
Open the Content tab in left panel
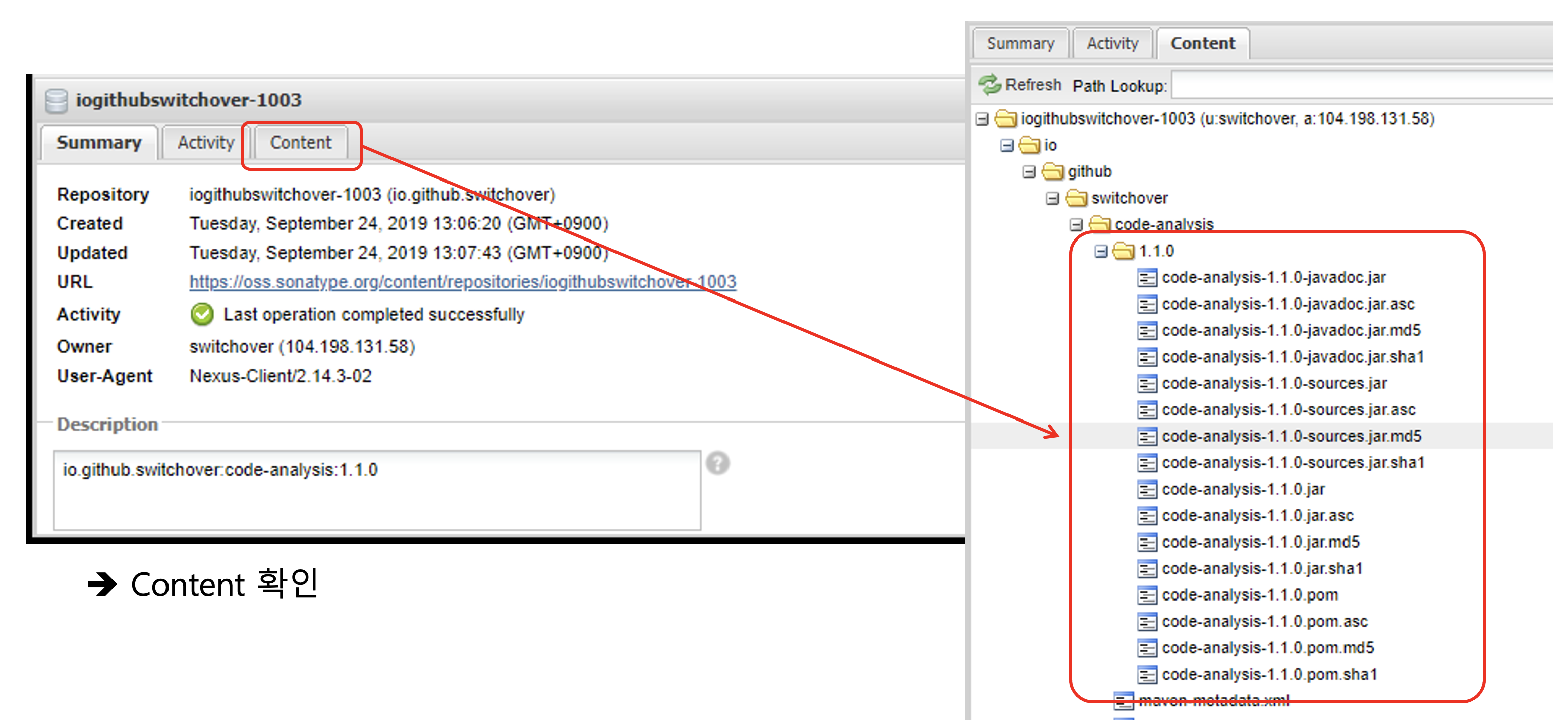pos(301,143)
